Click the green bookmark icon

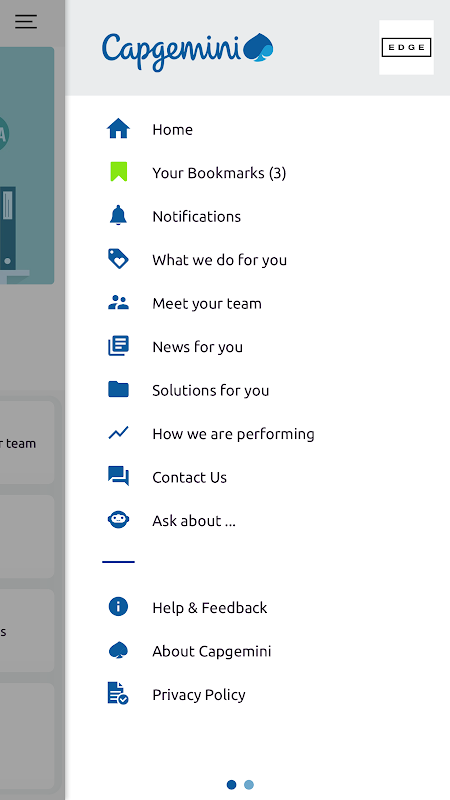pos(118,172)
